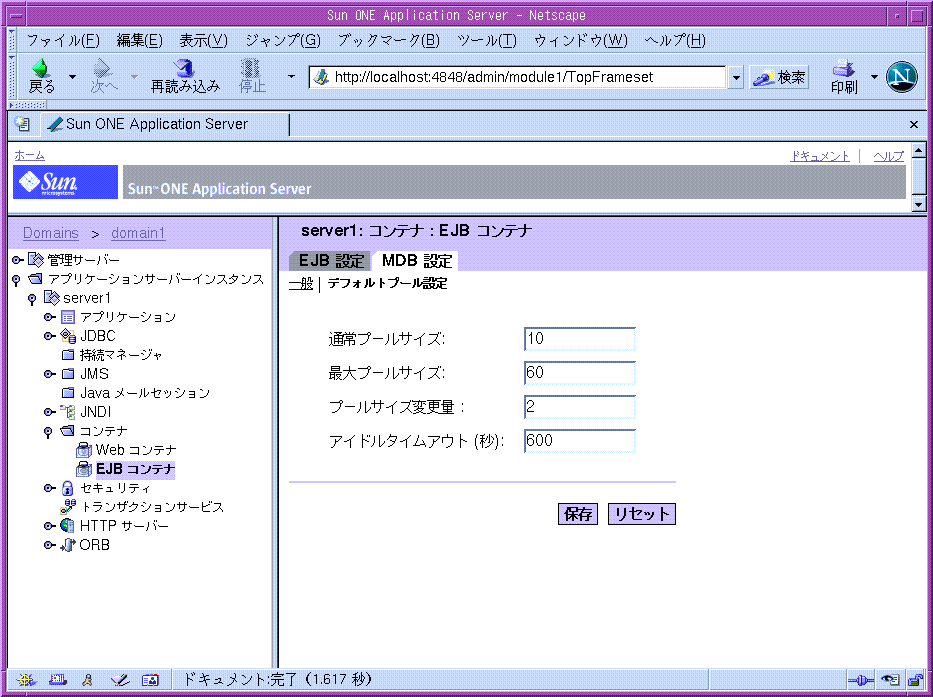Viewport: 933px width, 697px height.
Task: Open the 一般 sub-page link
Action: (301, 284)
